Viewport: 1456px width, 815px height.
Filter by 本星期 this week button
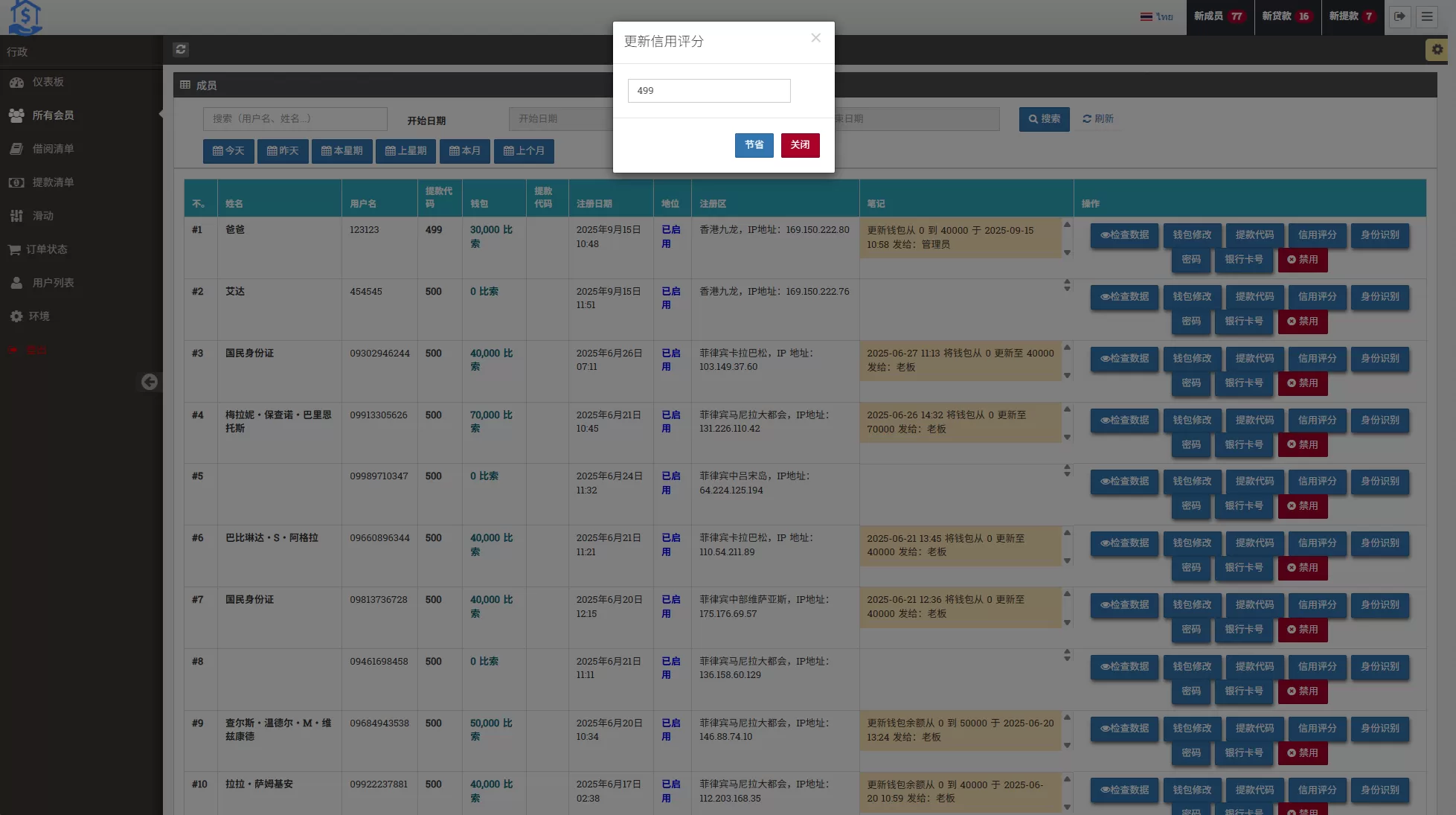tap(341, 151)
